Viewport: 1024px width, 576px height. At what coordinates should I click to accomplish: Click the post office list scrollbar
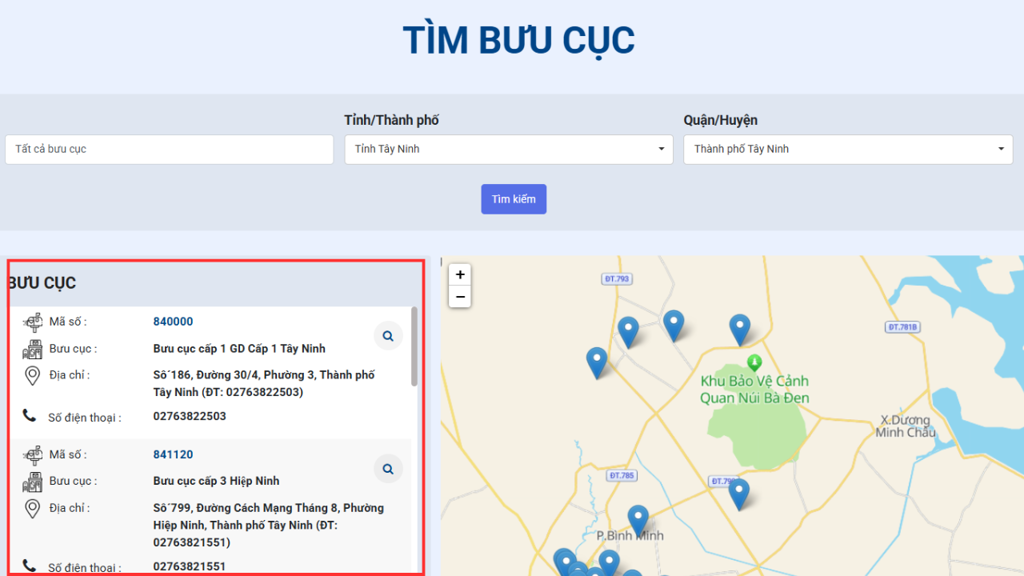coord(414,347)
